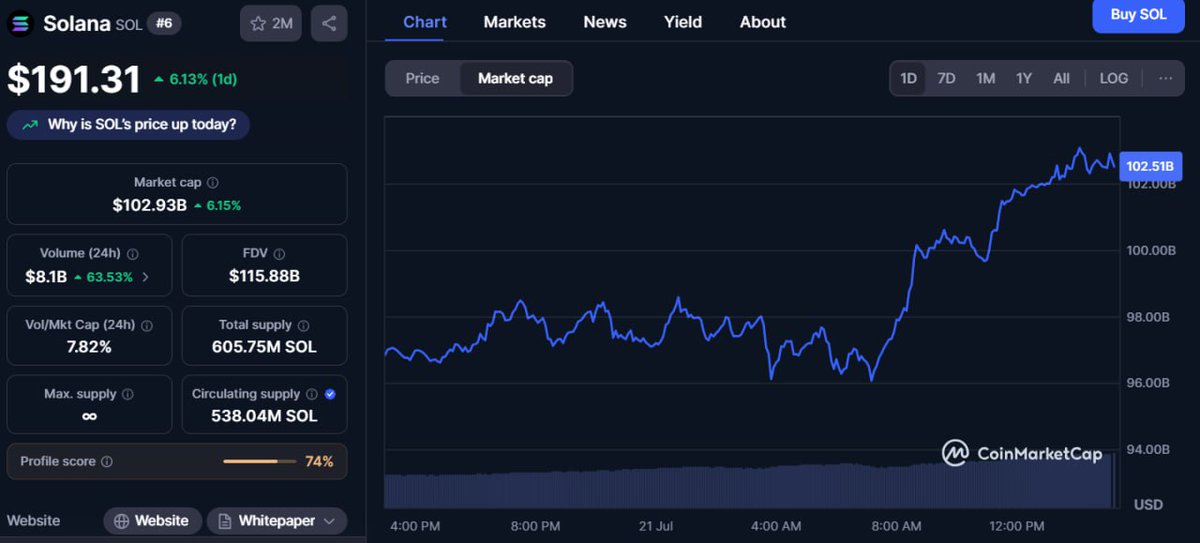The height and width of the screenshot is (543, 1200).
Task: Click the globe icon on Website button
Action: point(122,521)
